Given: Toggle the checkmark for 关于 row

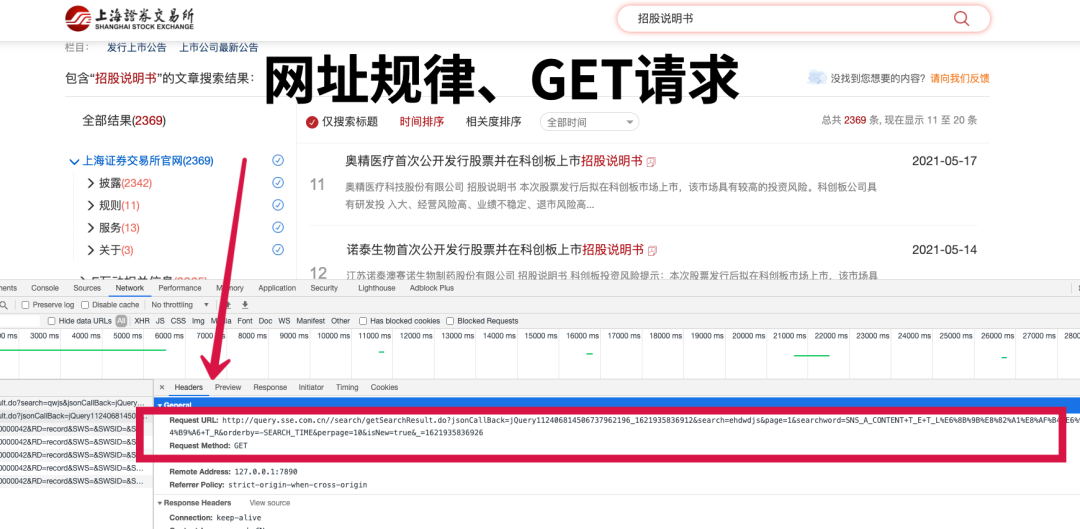Looking at the screenshot, I should [278, 249].
